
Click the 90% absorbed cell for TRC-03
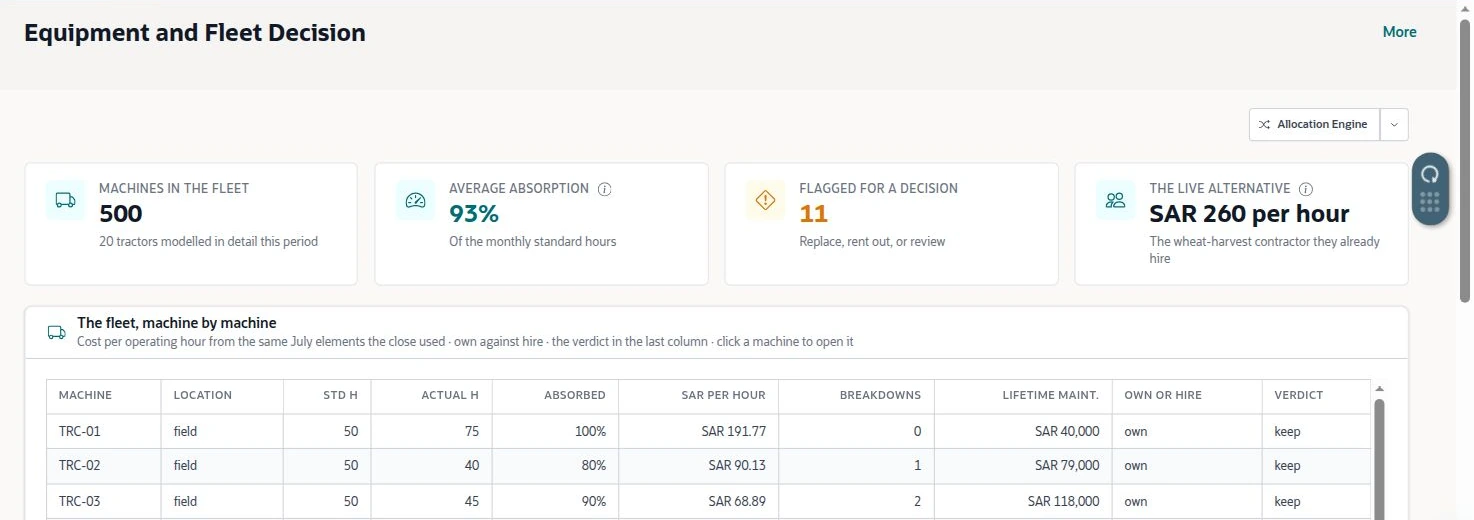pos(555,501)
